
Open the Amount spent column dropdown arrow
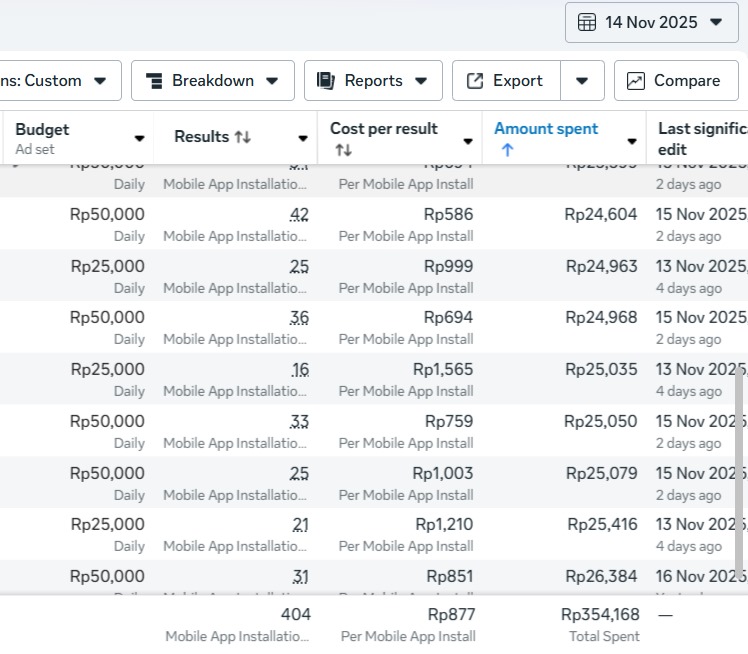[631, 141]
